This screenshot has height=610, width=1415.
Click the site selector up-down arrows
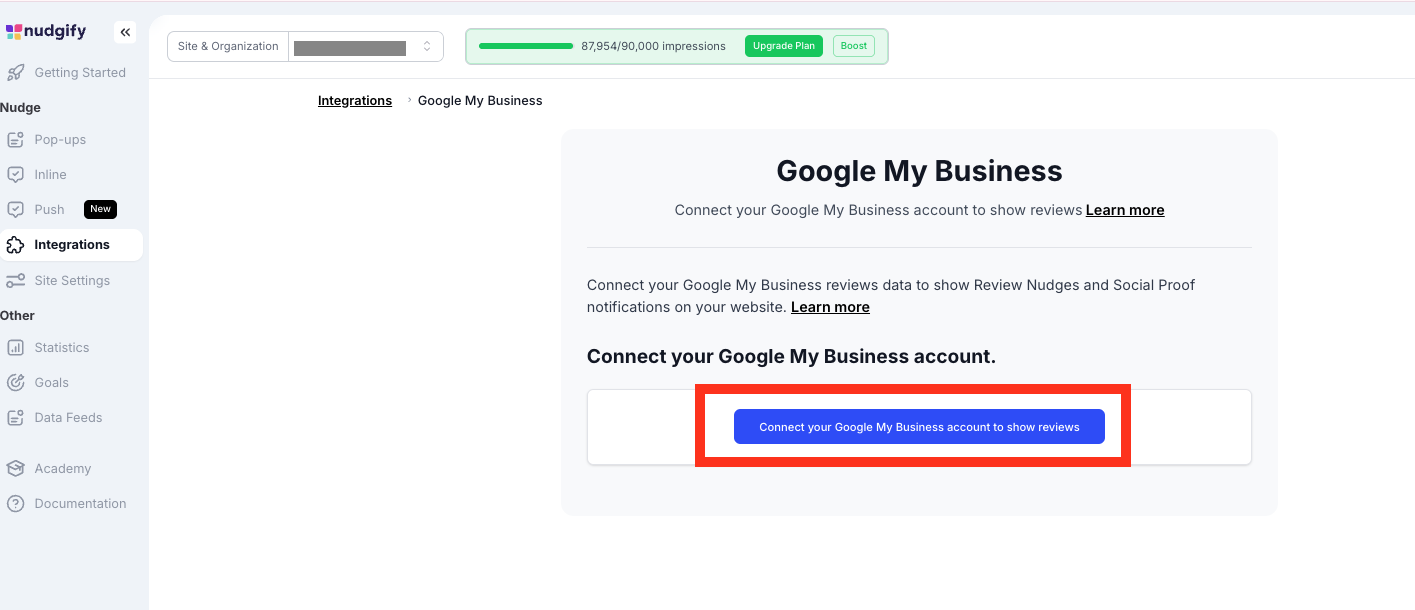point(427,47)
